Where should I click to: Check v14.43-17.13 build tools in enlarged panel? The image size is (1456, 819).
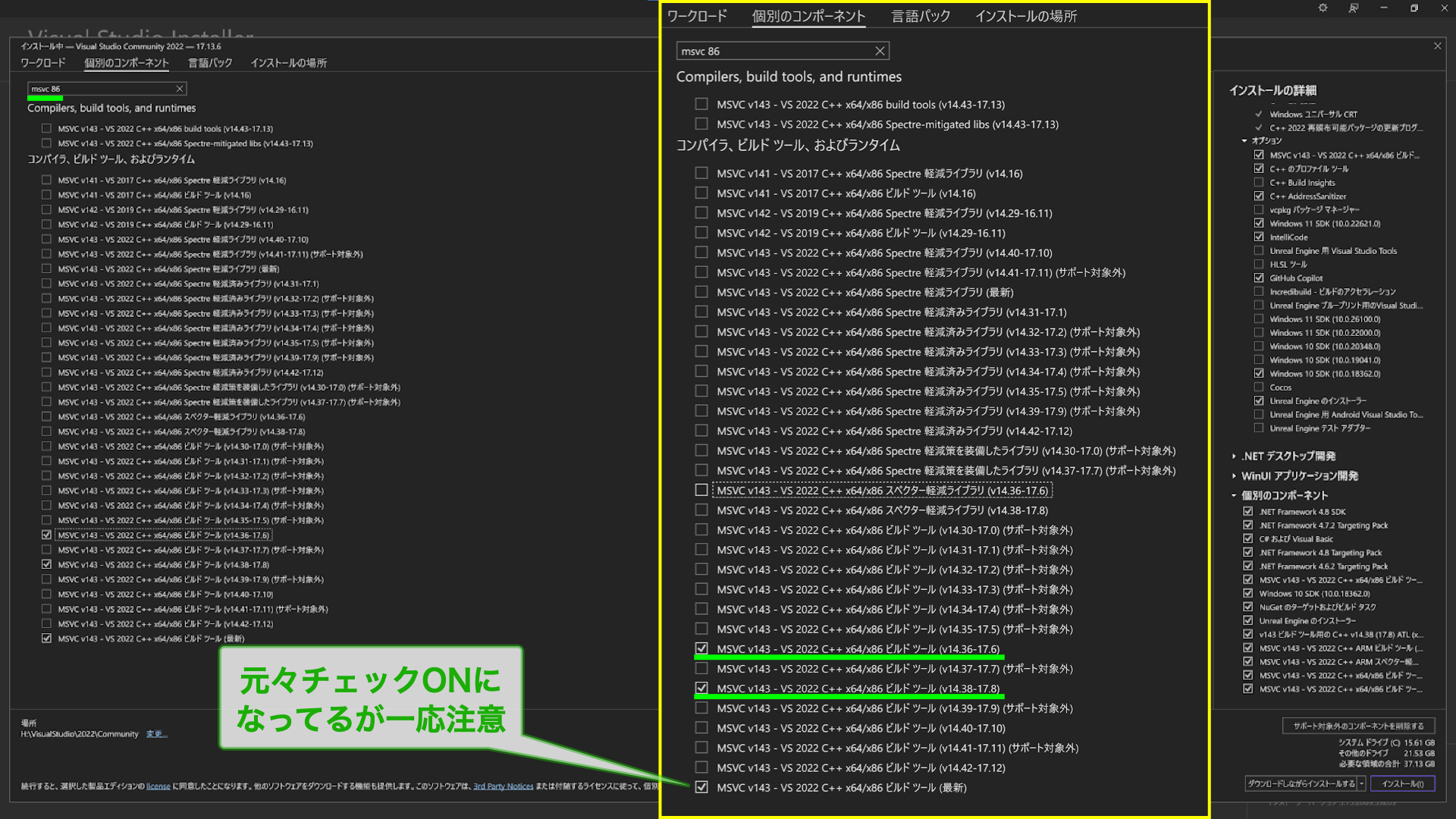pyautogui.click(x=701, y=104)
